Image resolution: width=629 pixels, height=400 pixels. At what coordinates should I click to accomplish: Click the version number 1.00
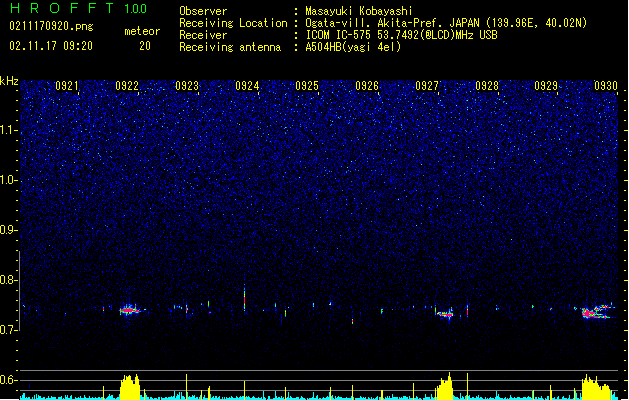136,9
